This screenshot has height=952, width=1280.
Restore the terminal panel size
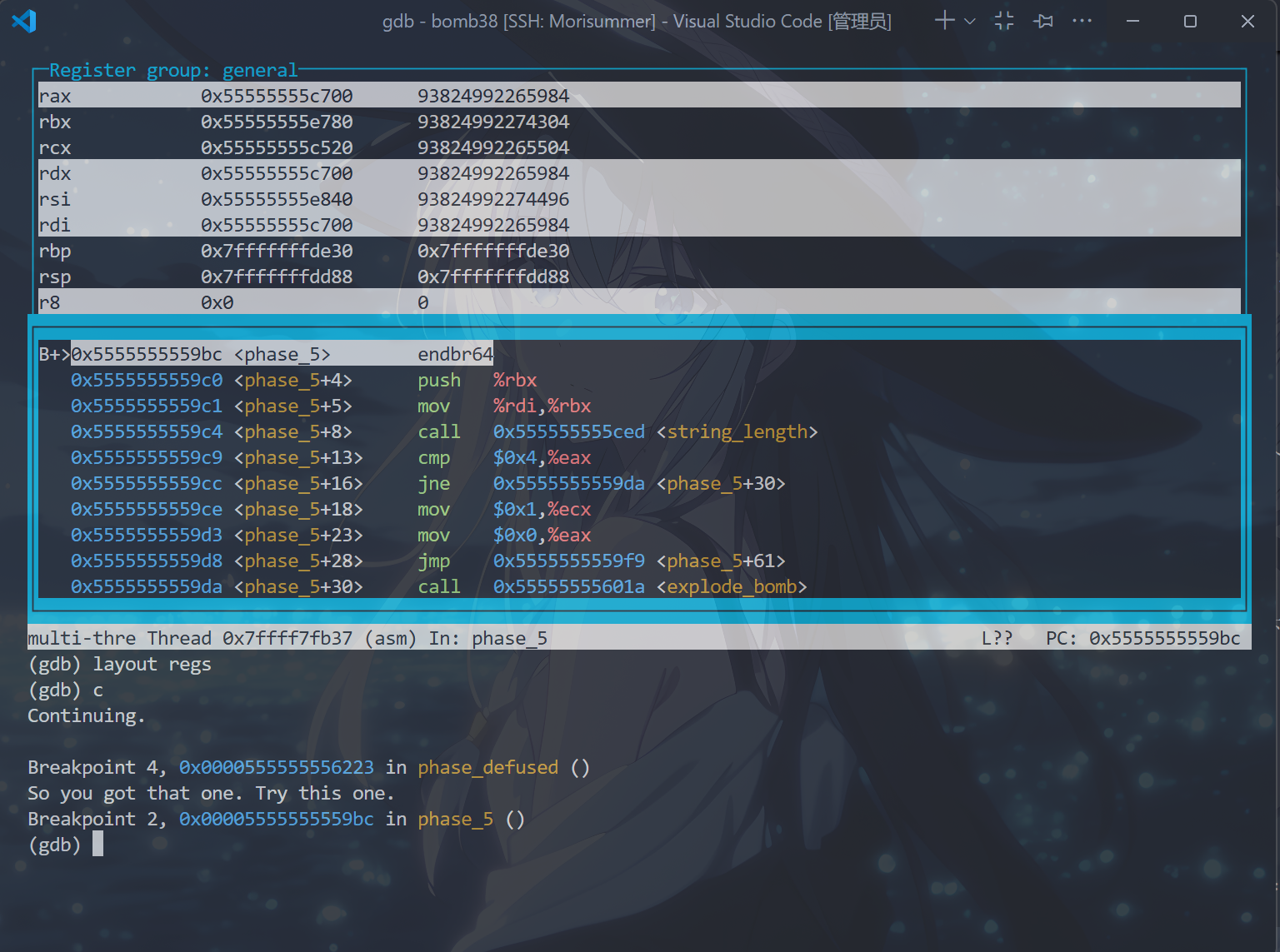coord(1004,21)
